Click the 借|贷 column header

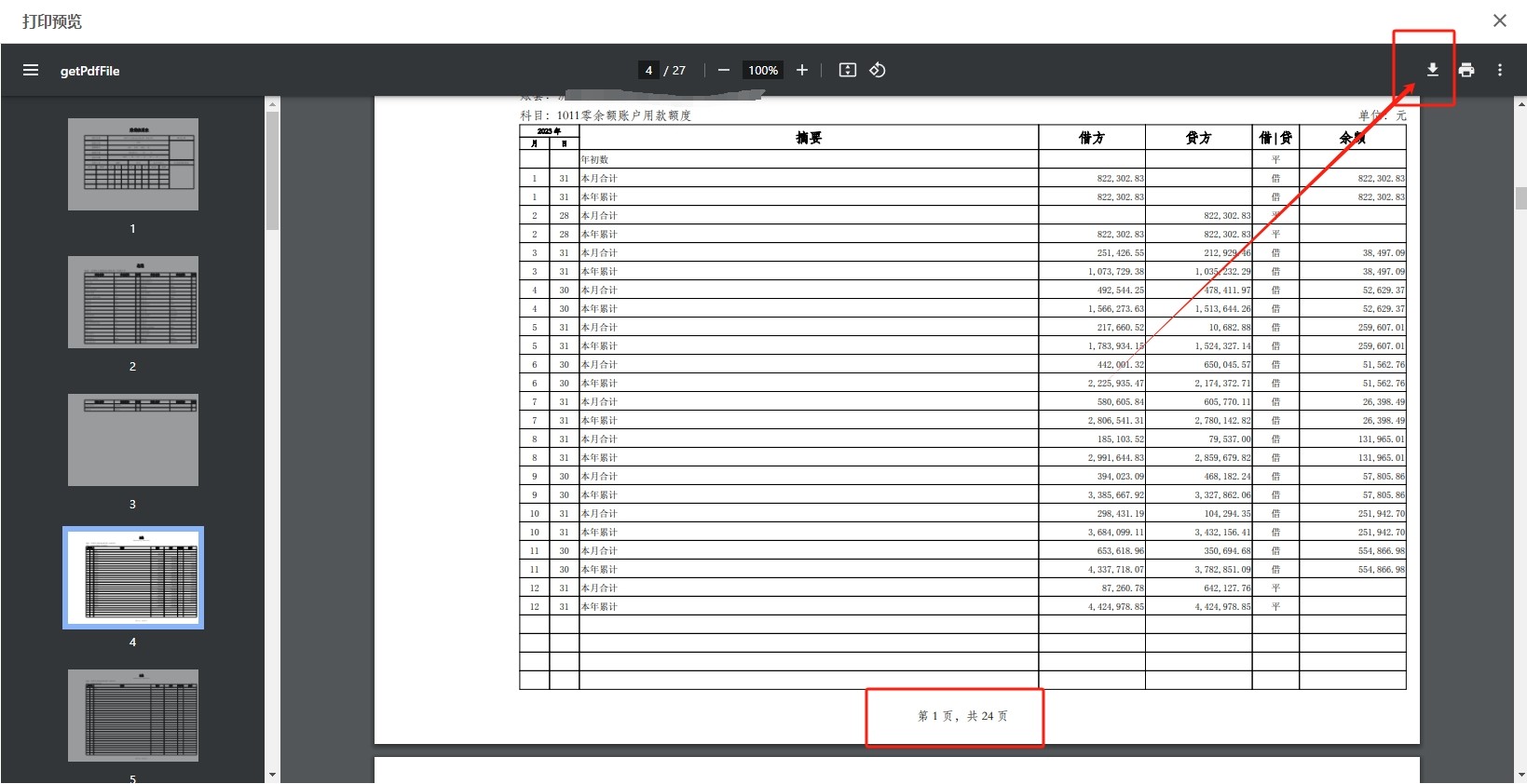point(1275,138)
